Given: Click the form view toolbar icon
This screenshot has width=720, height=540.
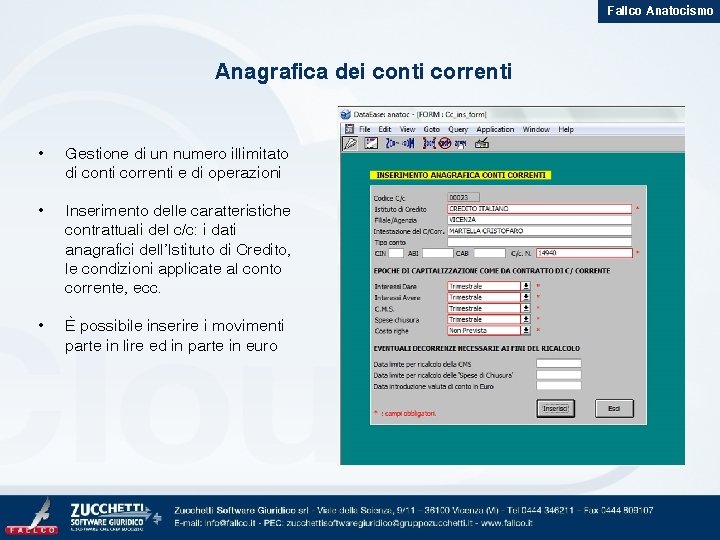Looking at the screenshot, I should 371,144.
